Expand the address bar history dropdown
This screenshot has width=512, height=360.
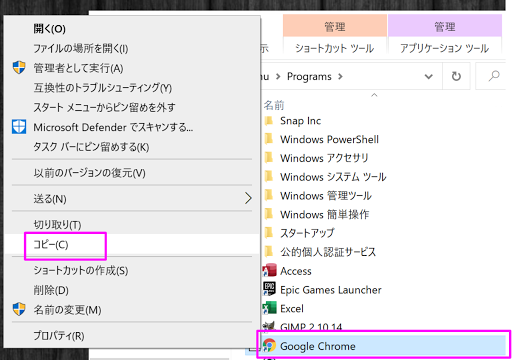[429, 77]
